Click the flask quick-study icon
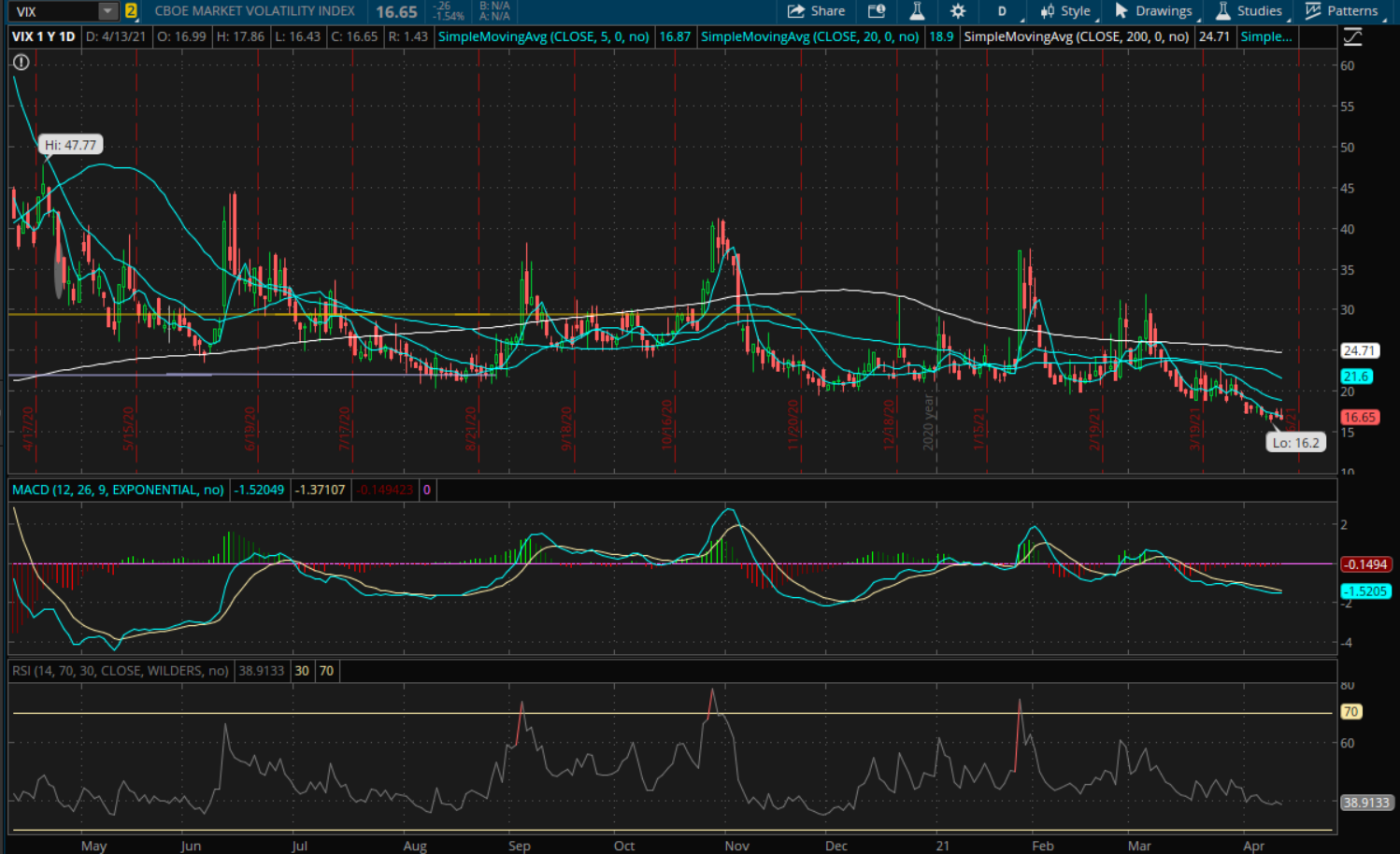Screen dimensions: 1400x854 coord(917,11)
